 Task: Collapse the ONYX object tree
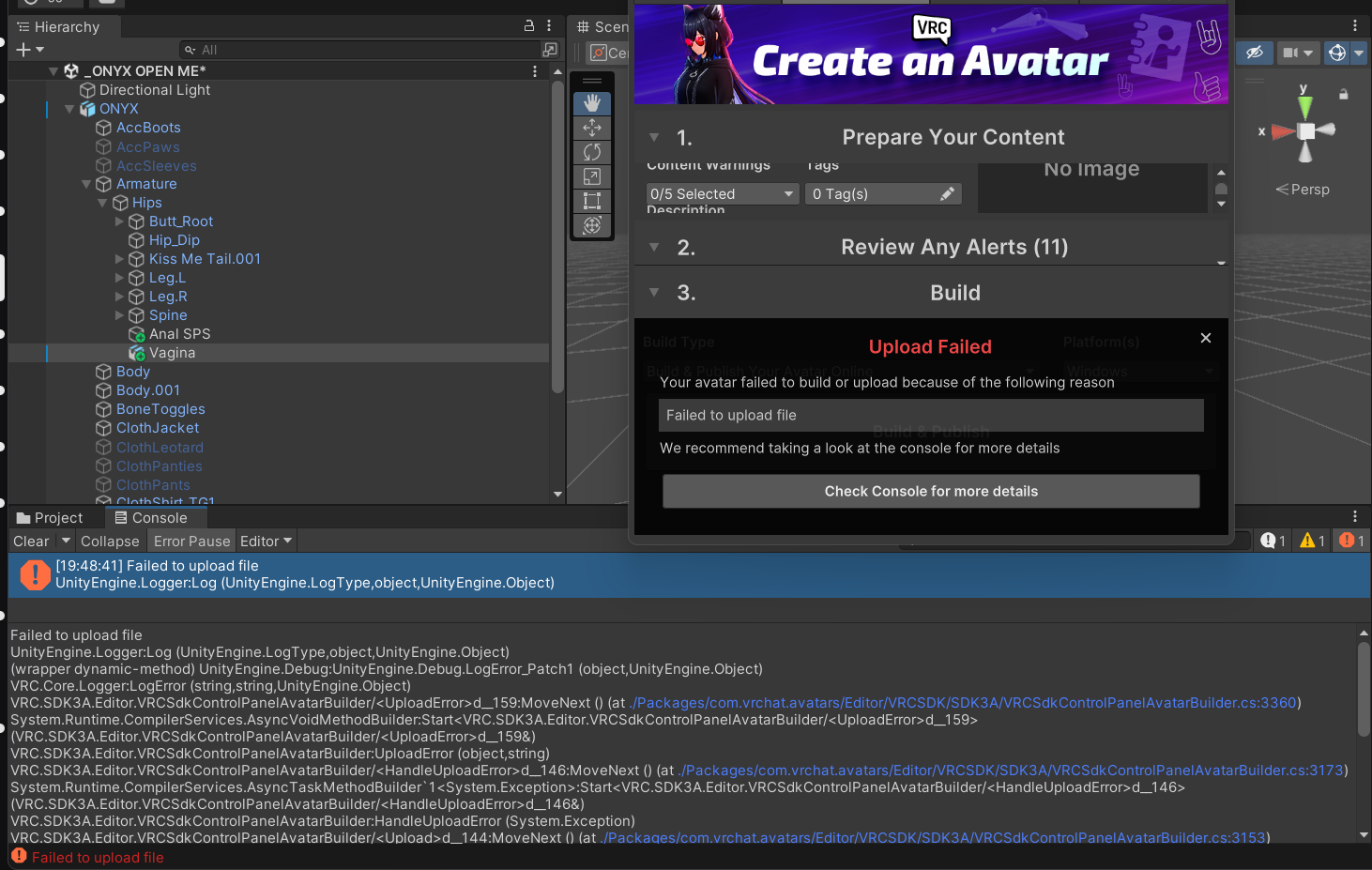(69, 109)
